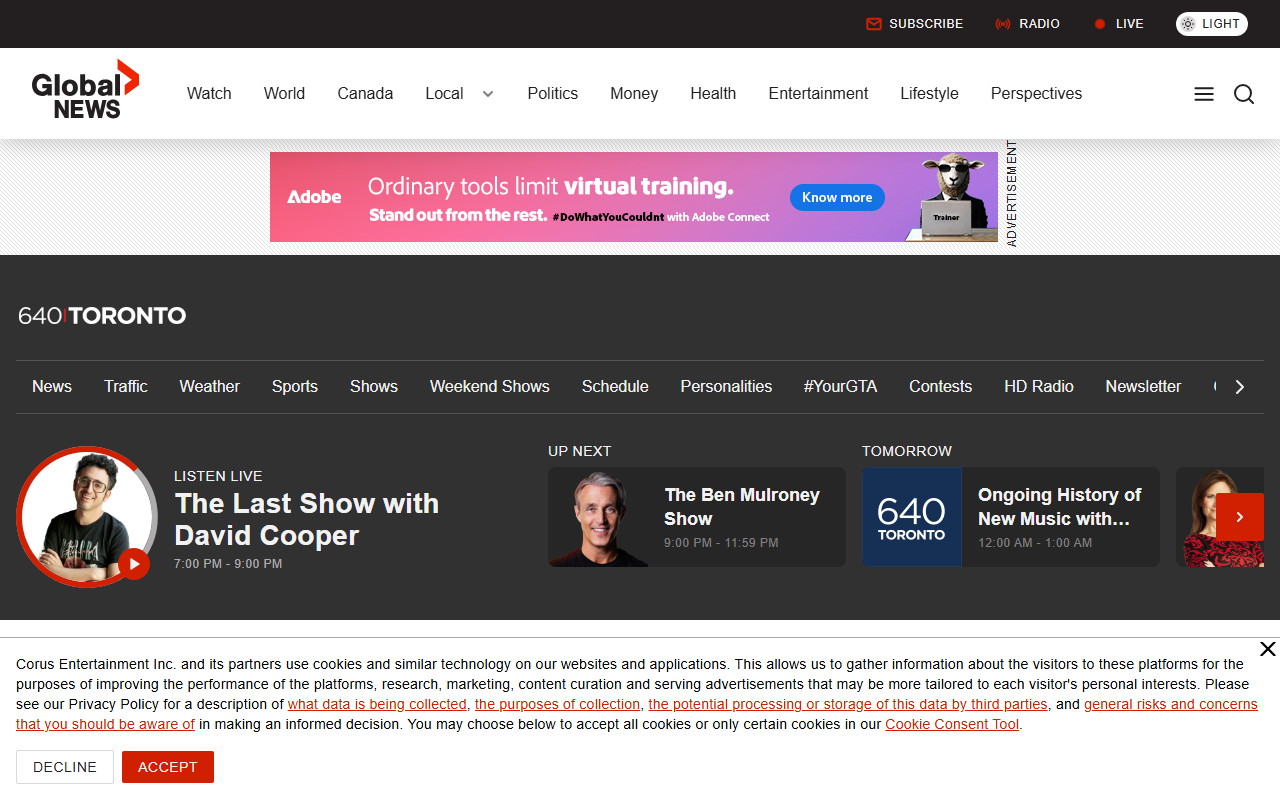Expand station nav with right chevron
Image resolution: width=1280 pixels, height=800 pixels.
click(1240, 387)
